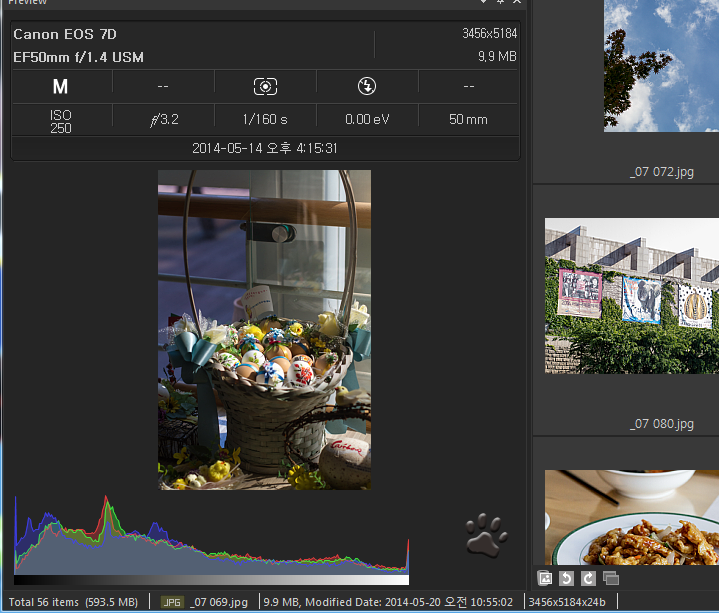The width and height of the screenshot is (719, 613).
Task: Click the 3456x5184 resolution in info panel
Action: 489,33
